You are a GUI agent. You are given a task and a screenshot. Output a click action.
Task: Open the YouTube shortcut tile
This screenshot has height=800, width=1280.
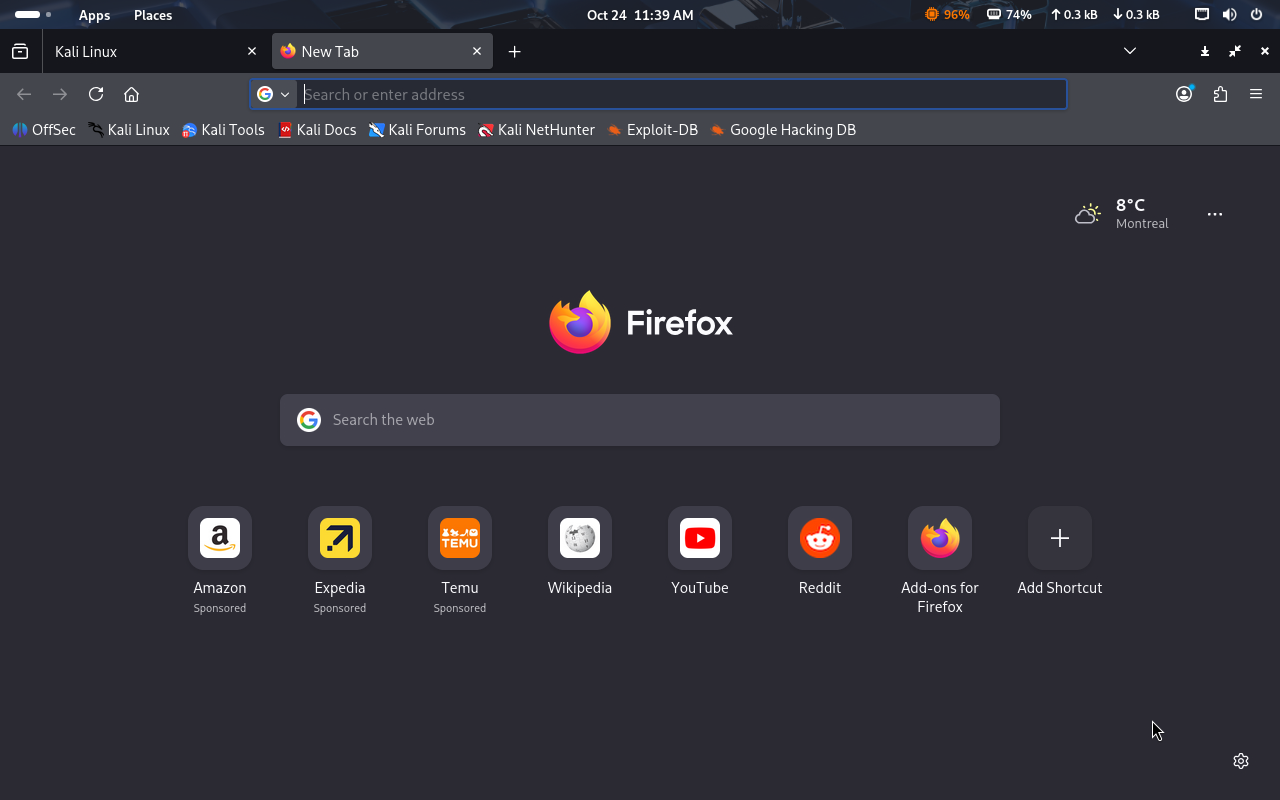tap(700, 539)
